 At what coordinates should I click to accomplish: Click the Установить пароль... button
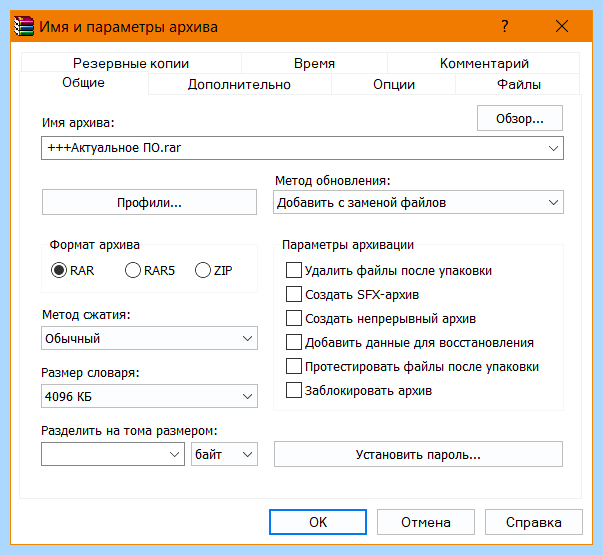click(418, 454)
